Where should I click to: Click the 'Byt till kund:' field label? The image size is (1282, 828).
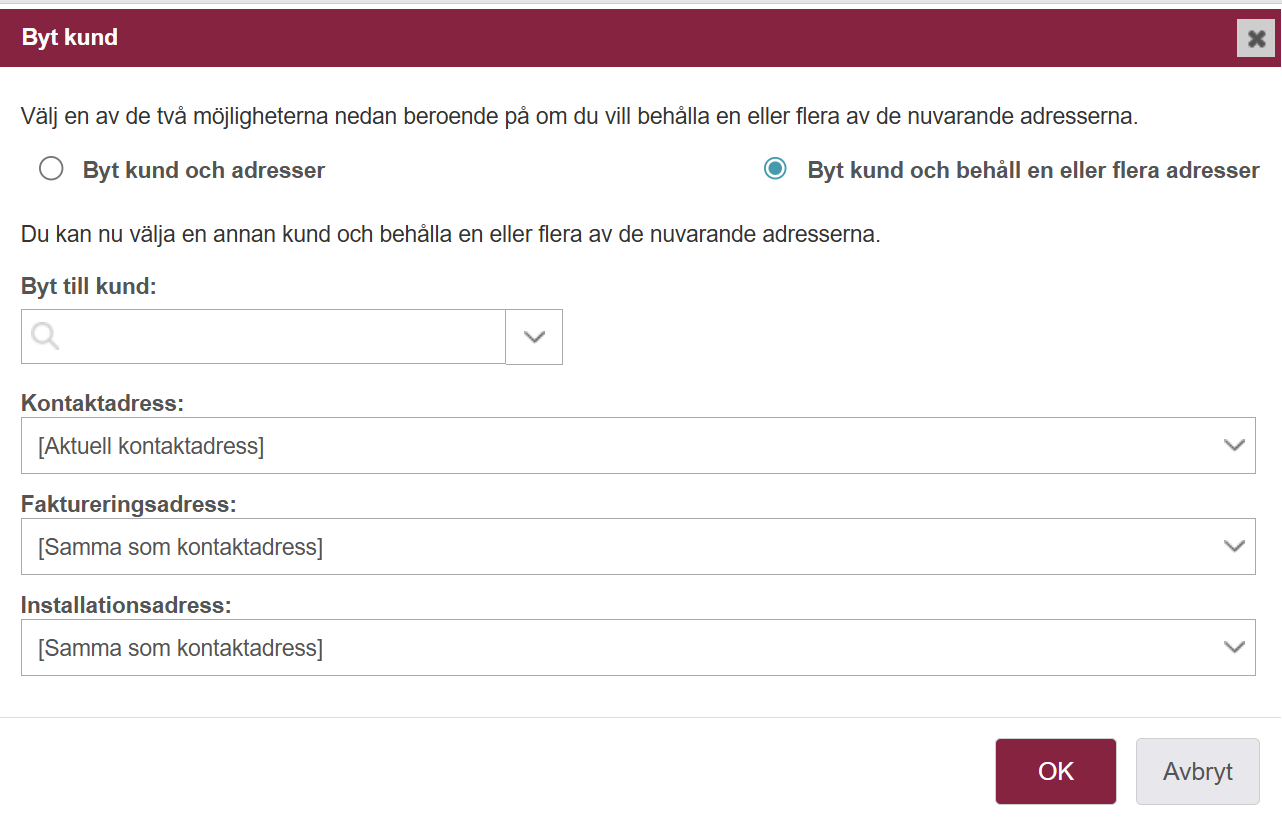[x=89, y=286]
